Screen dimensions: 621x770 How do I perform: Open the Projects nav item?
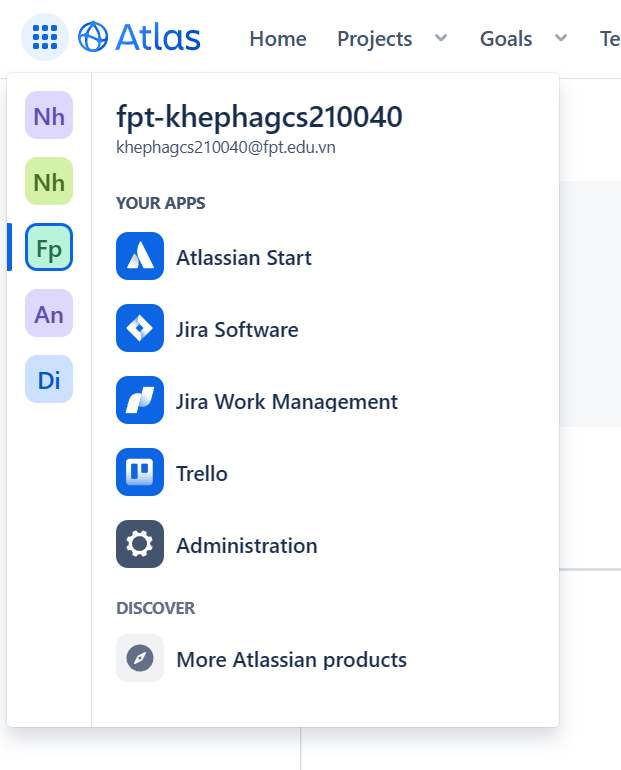pos(375,39)
